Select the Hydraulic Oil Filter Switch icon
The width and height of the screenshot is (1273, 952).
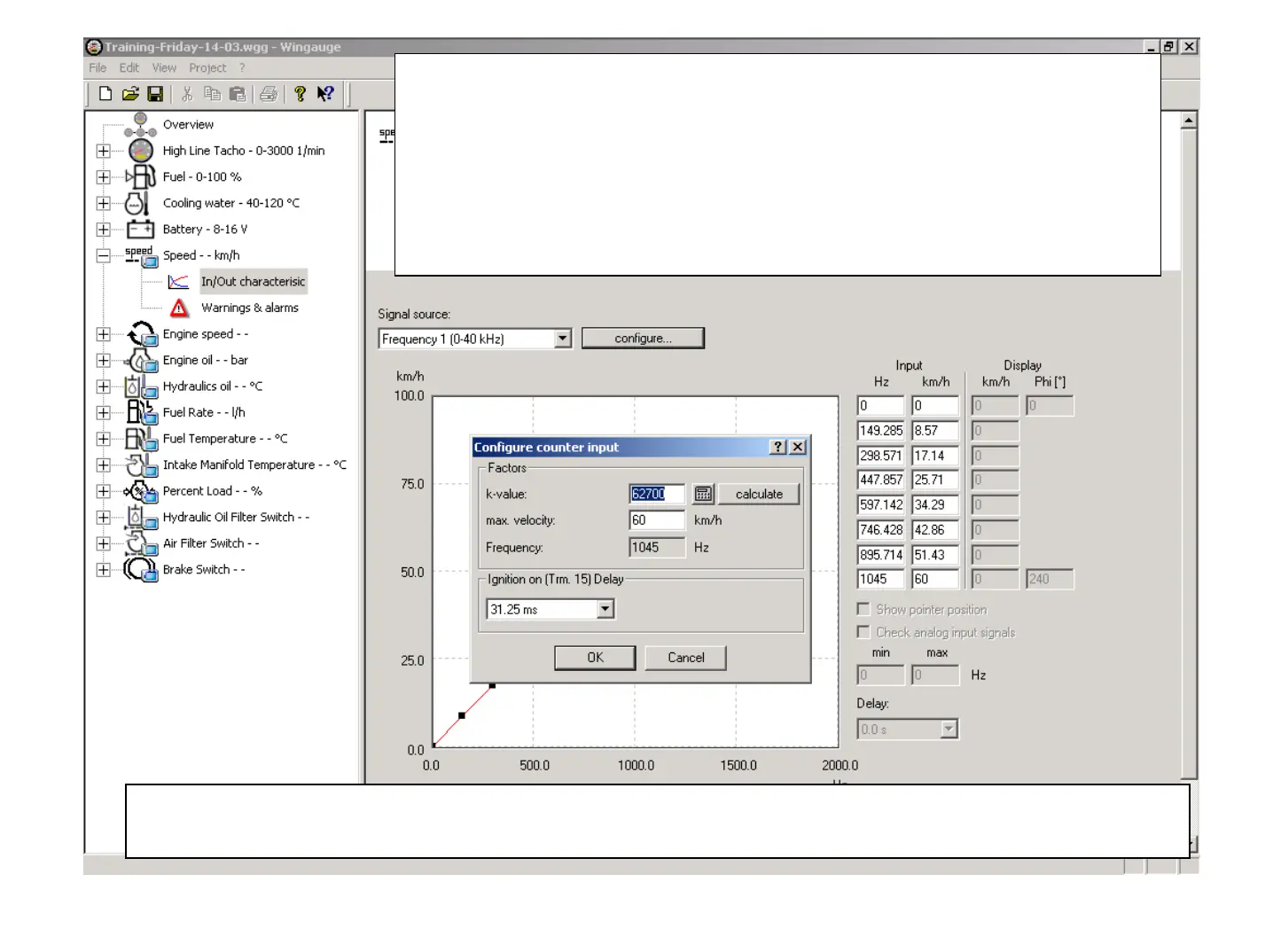coord(141,517)
